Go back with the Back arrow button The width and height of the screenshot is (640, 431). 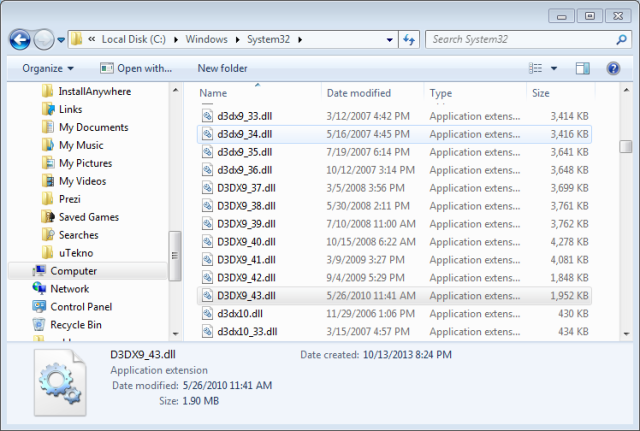(20, 40)
